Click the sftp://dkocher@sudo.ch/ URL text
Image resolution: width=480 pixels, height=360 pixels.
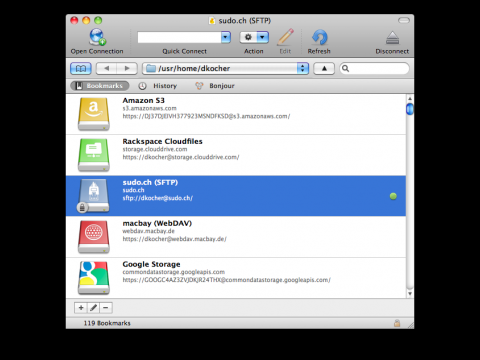158,198
